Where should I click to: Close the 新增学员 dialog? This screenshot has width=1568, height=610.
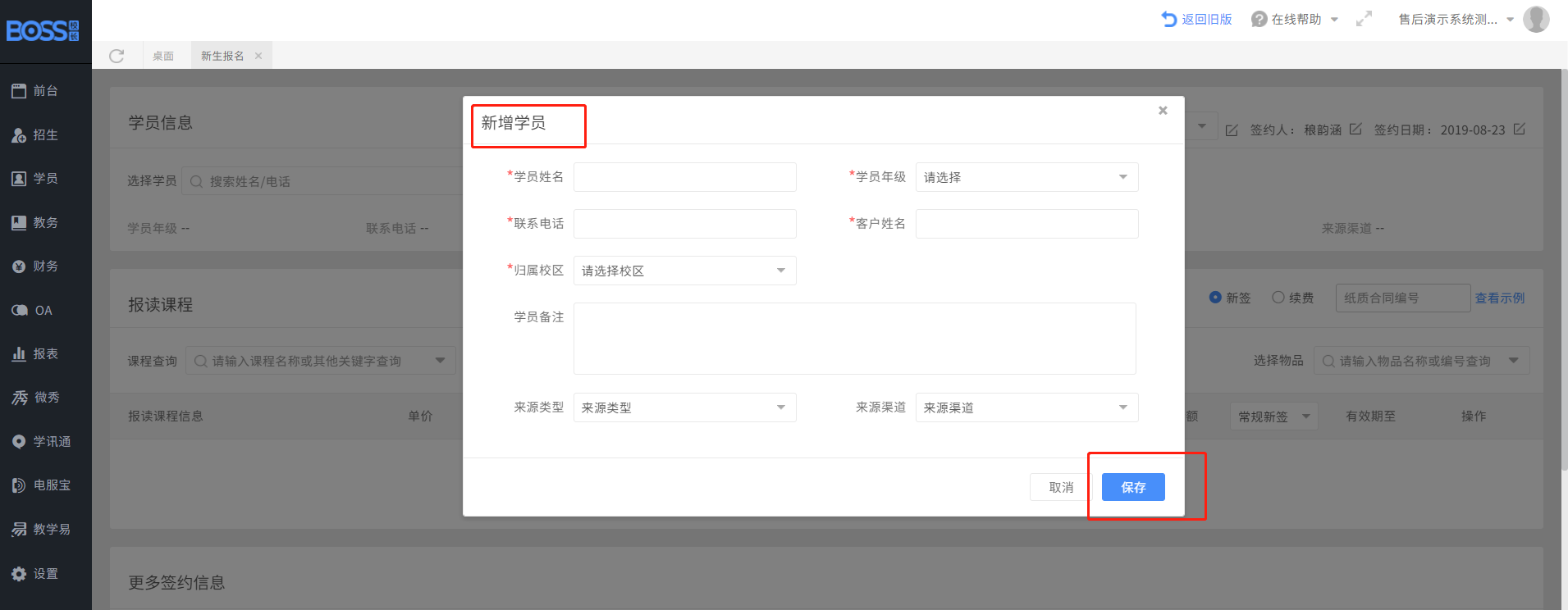[1163, 111]
